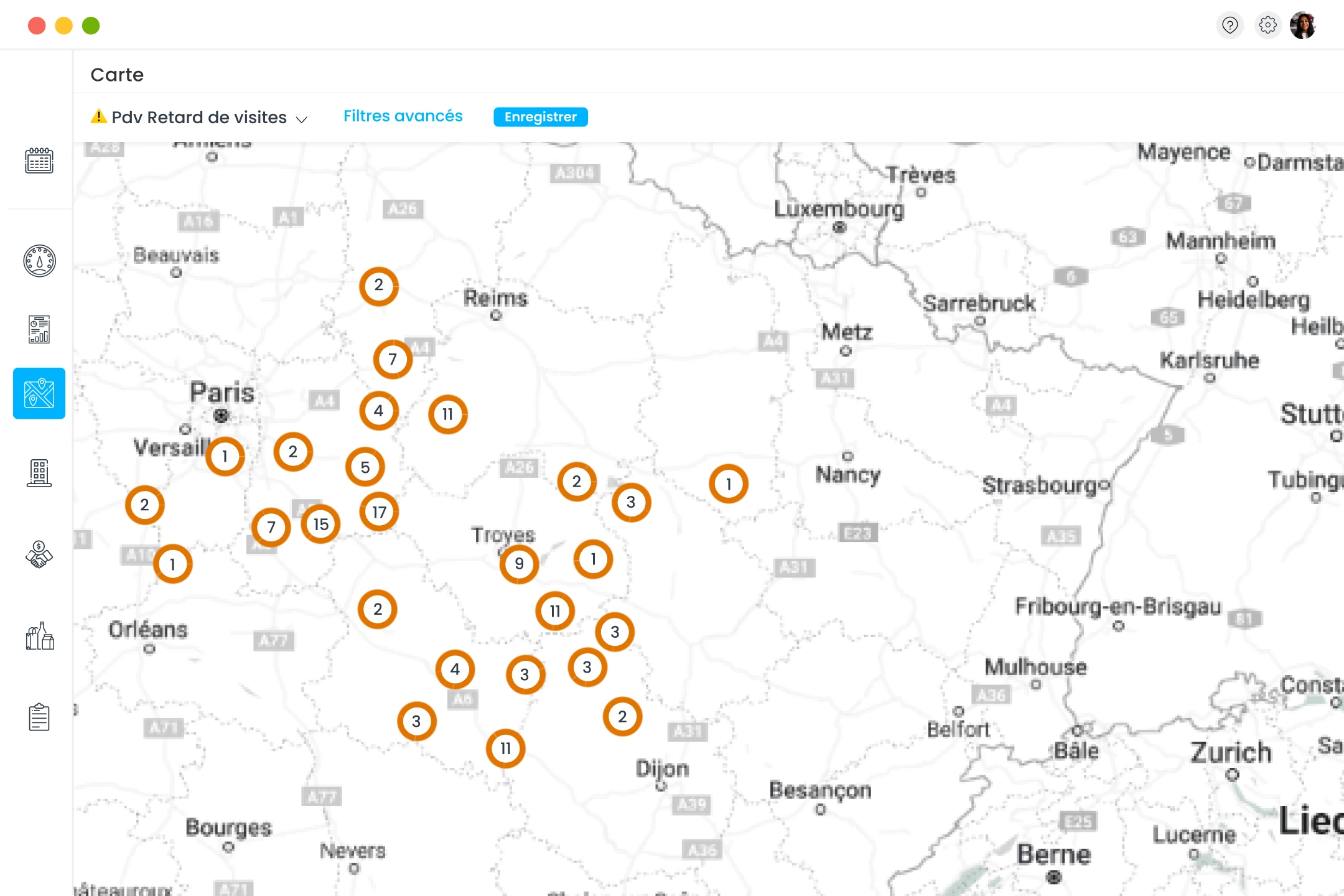
Task: Open the user profile avatar
Action: pos(1304,25)
